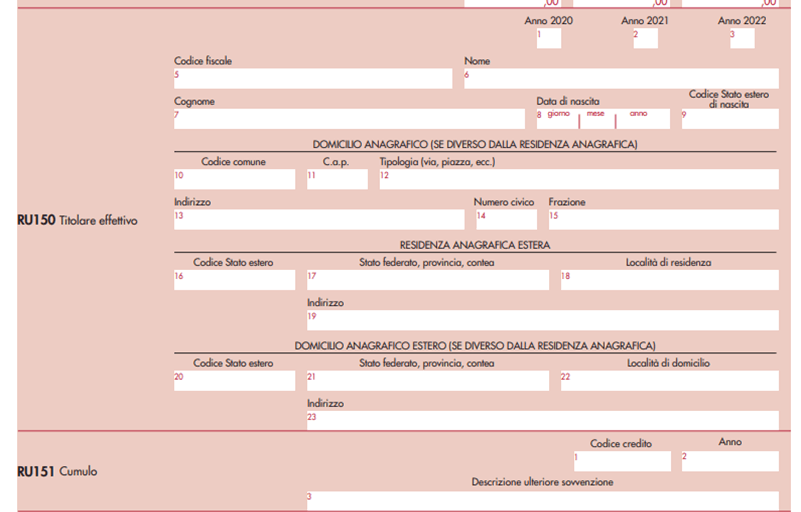801x512 pixels.
Task: Select the Numero civico field
Action: point(507,220)
